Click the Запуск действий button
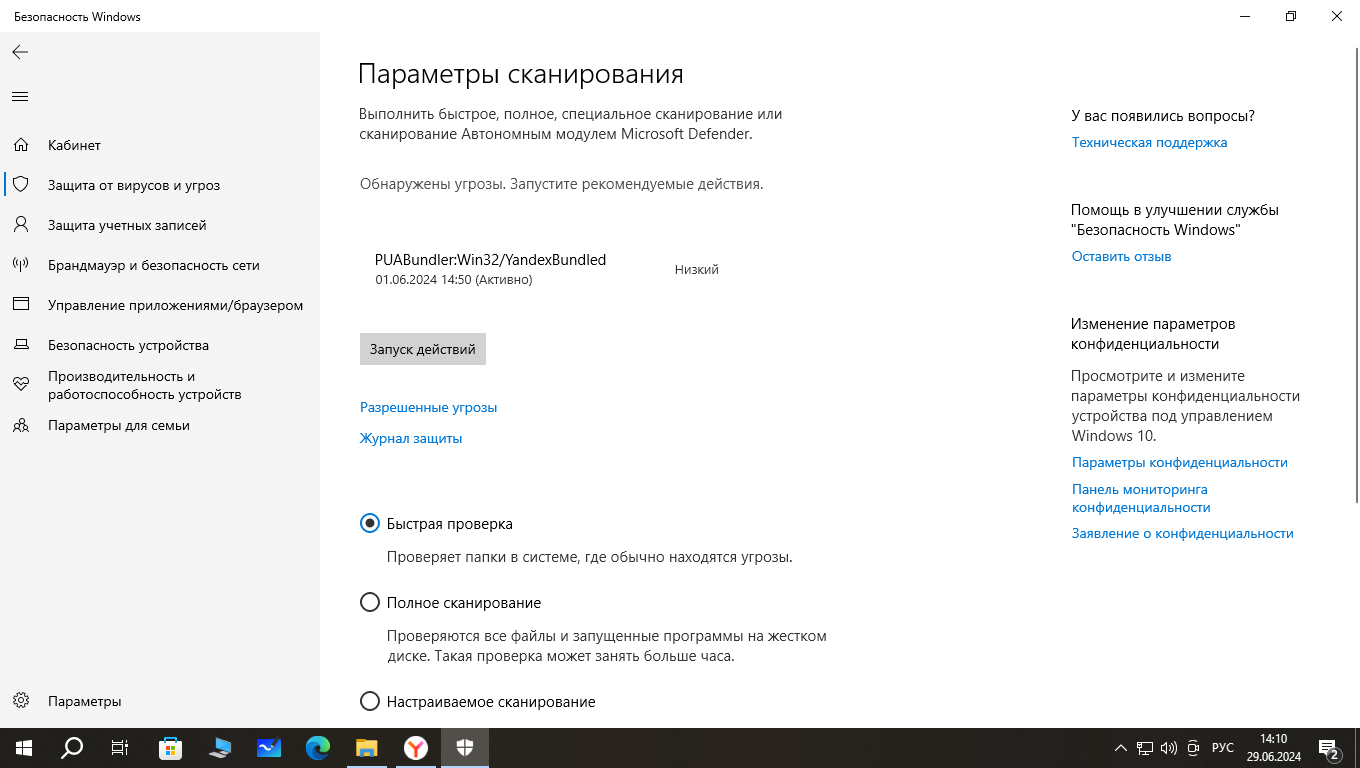 423,349
